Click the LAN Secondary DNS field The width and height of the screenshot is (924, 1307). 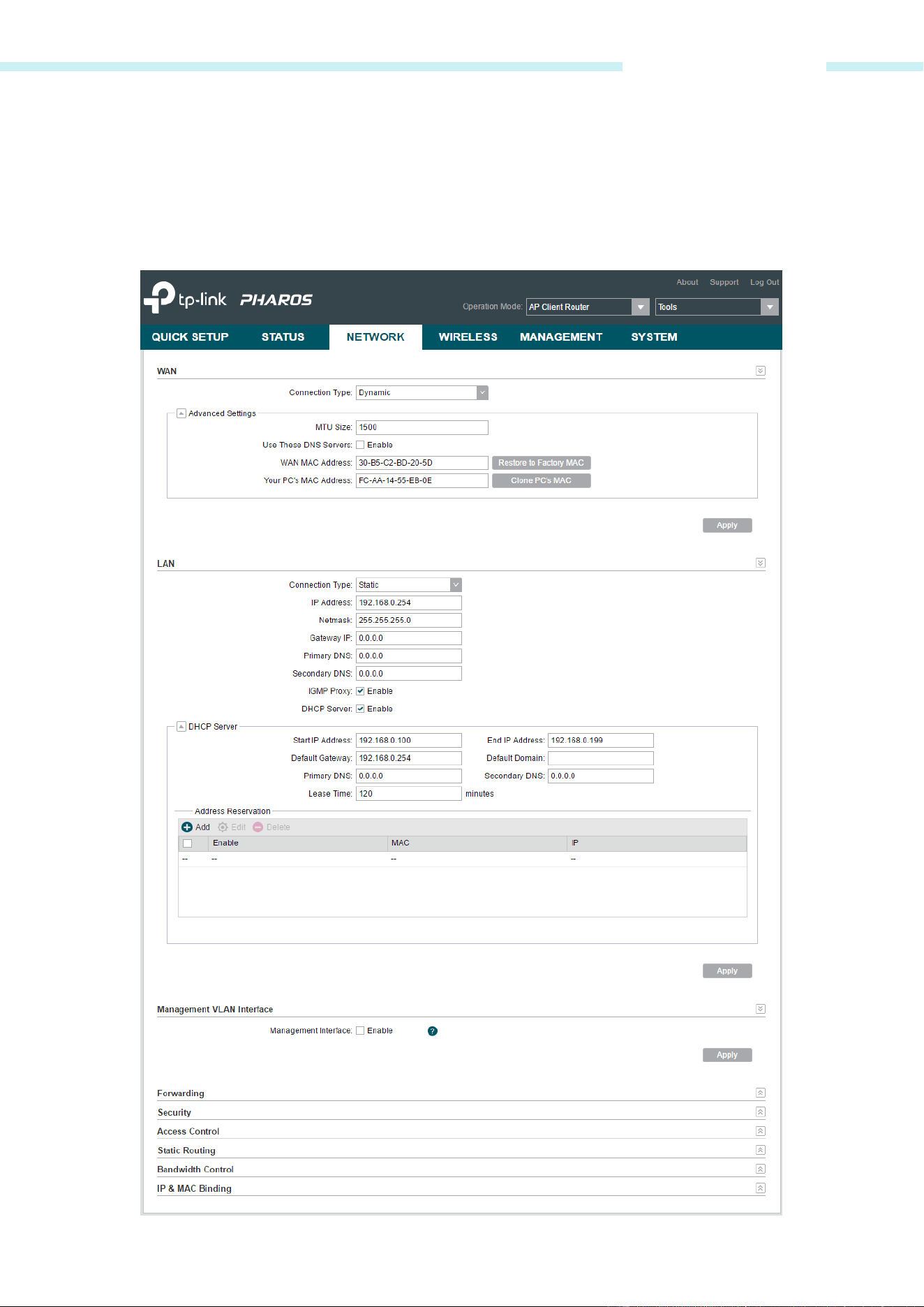point(409,674)
